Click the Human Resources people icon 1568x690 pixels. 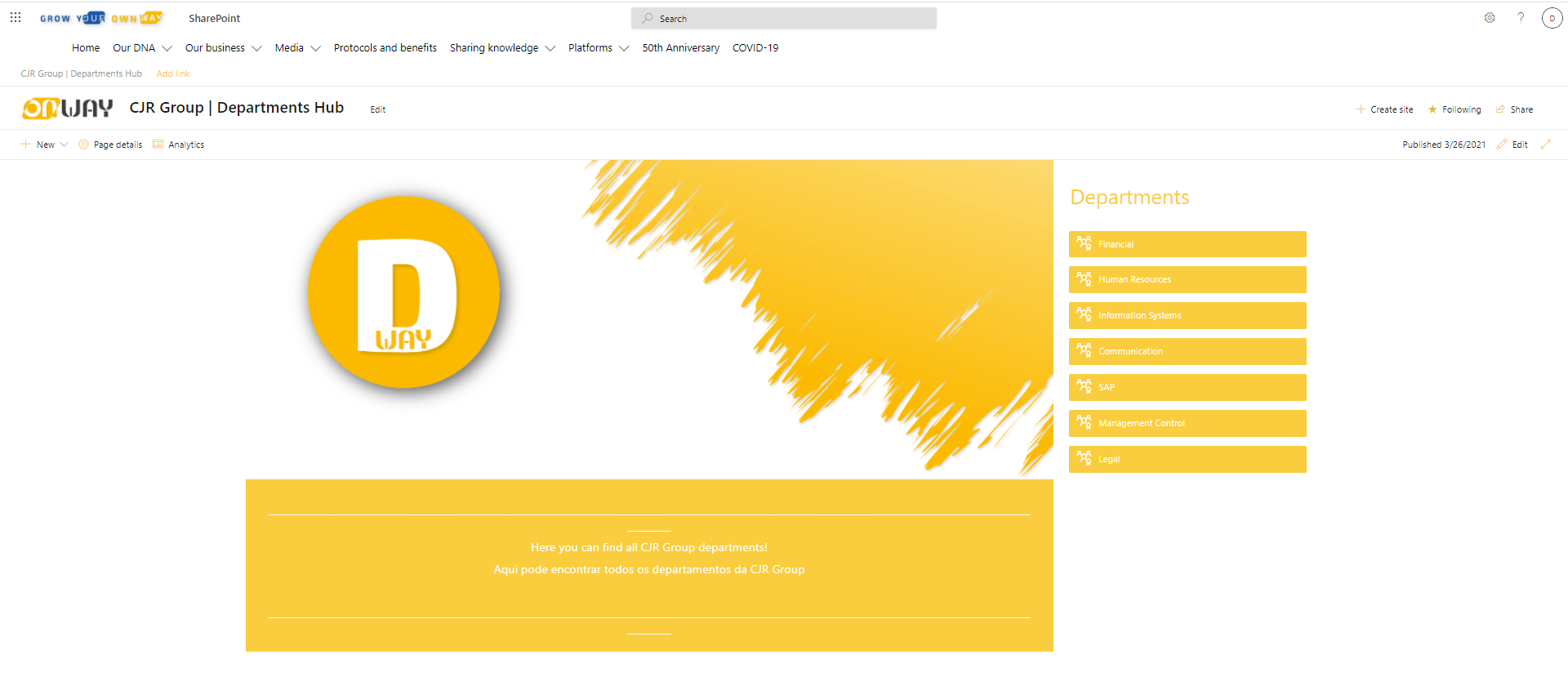coord(1084,279)
